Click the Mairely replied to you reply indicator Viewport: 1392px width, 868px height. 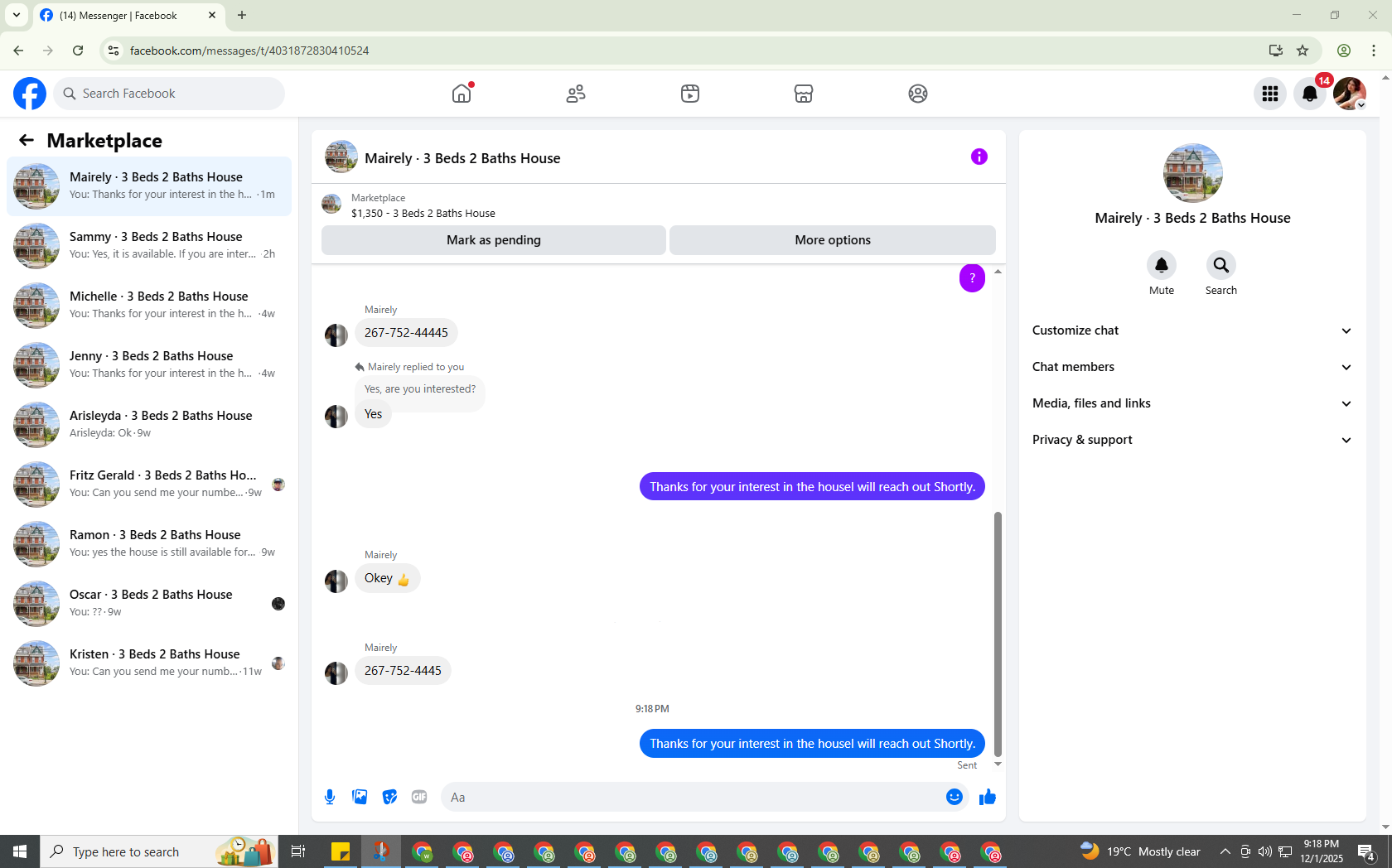pyautogui.click(x=409, y=367)
